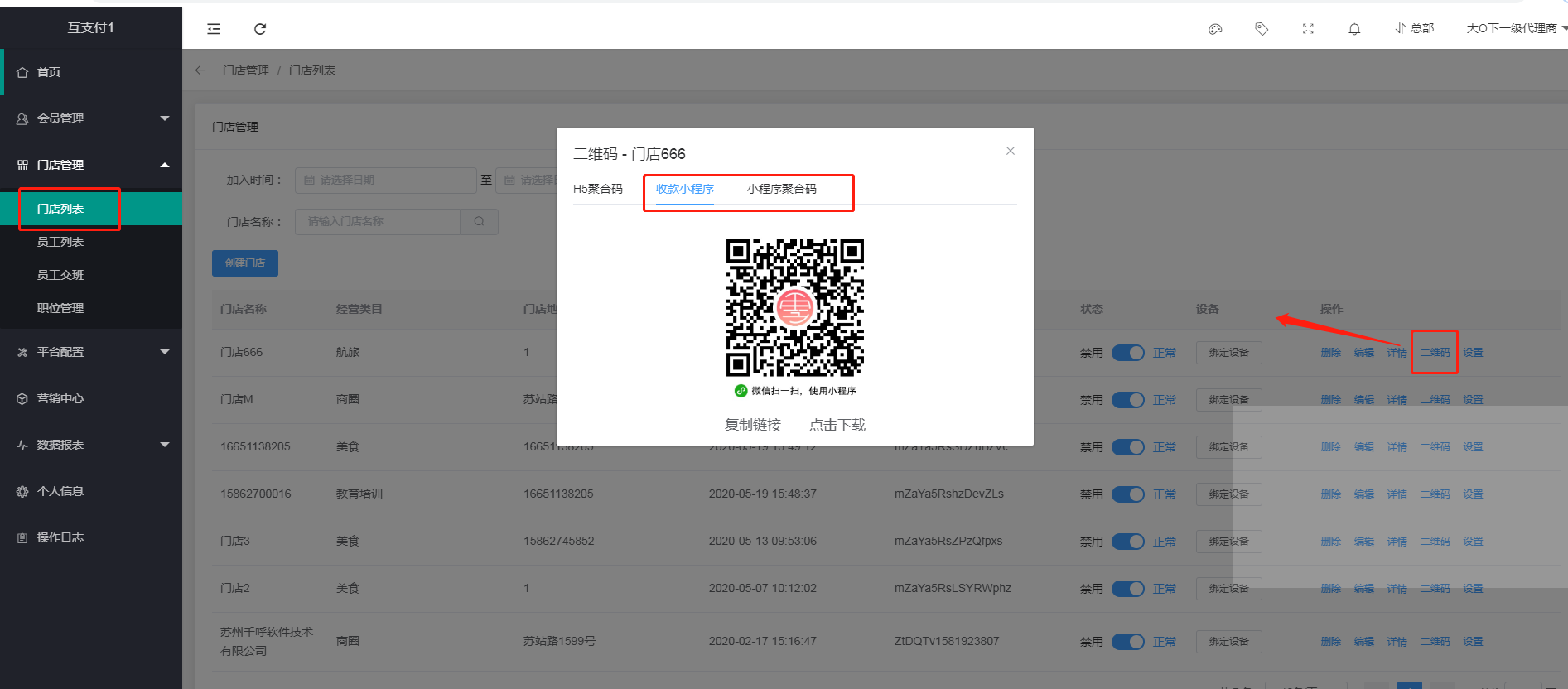This screenshot has height=689, width=1568.
Task: Expand the 会员管理 menu arrow
Action: click(165, 118)
